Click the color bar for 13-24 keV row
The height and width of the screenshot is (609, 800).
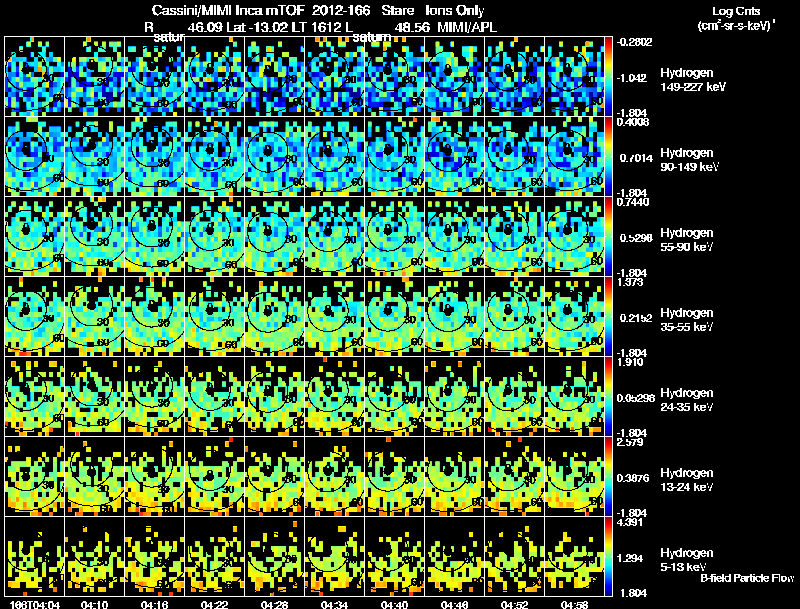pos(608,476)
